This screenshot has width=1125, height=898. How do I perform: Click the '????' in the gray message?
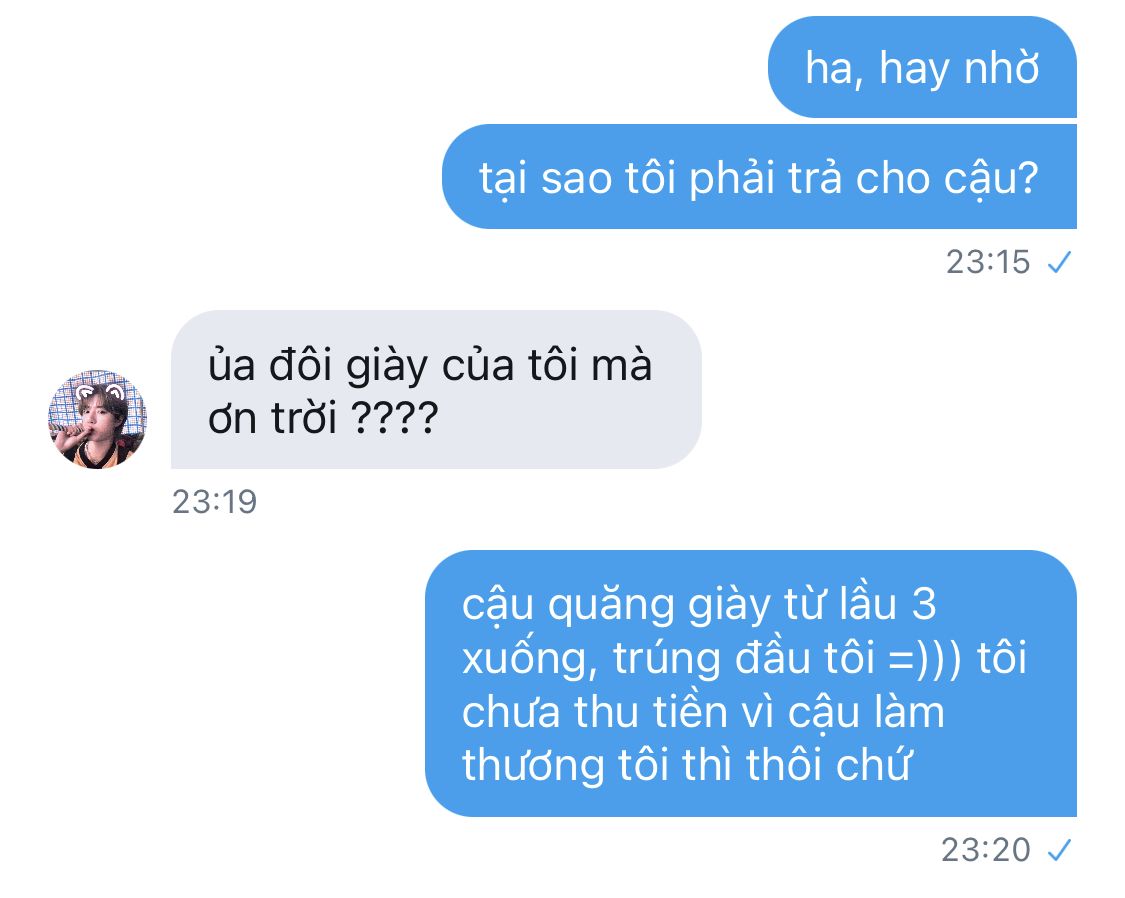pyautogui.click(x=395, y=418)
